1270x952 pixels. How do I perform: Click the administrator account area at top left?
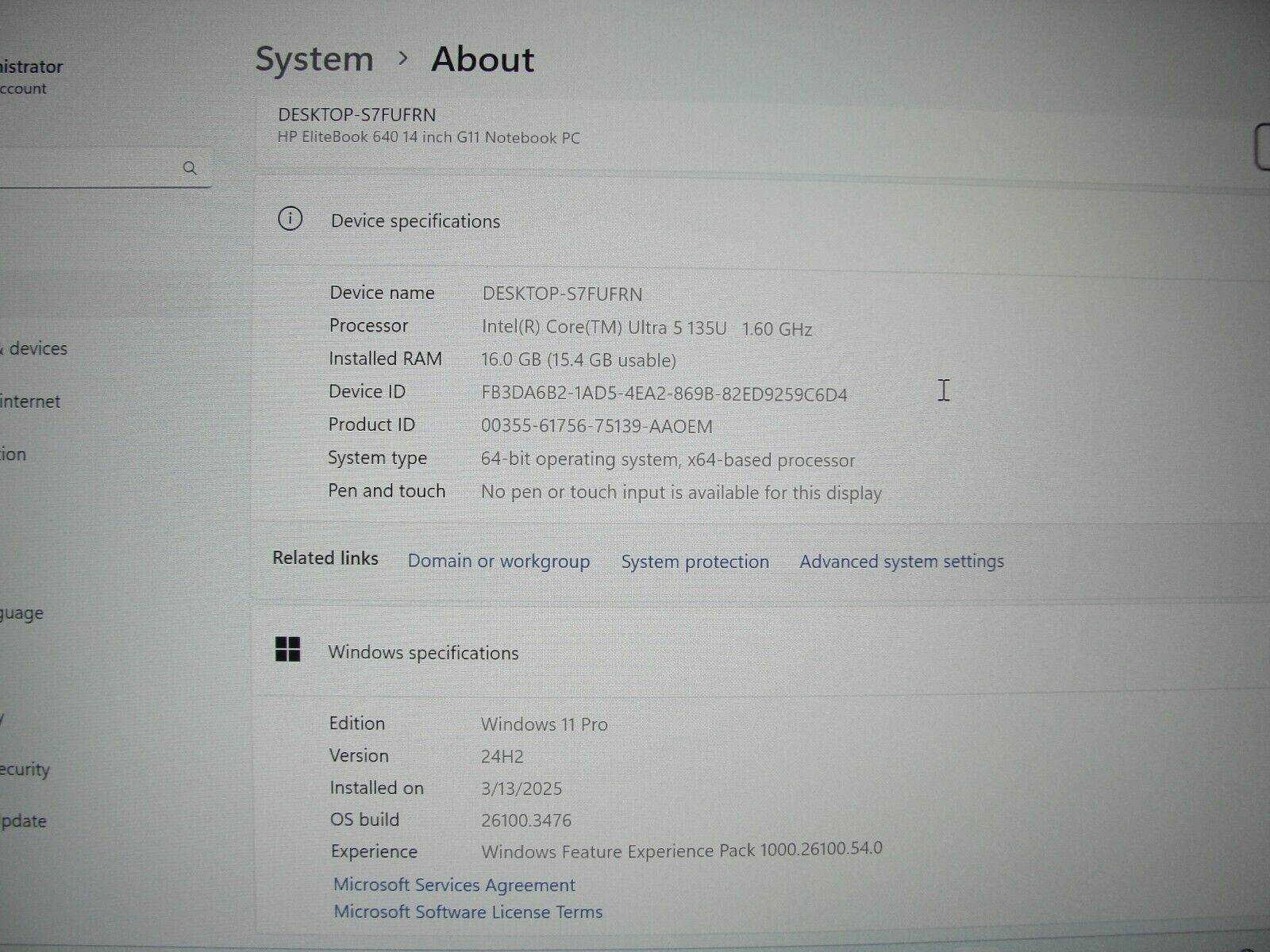[32, 75]
